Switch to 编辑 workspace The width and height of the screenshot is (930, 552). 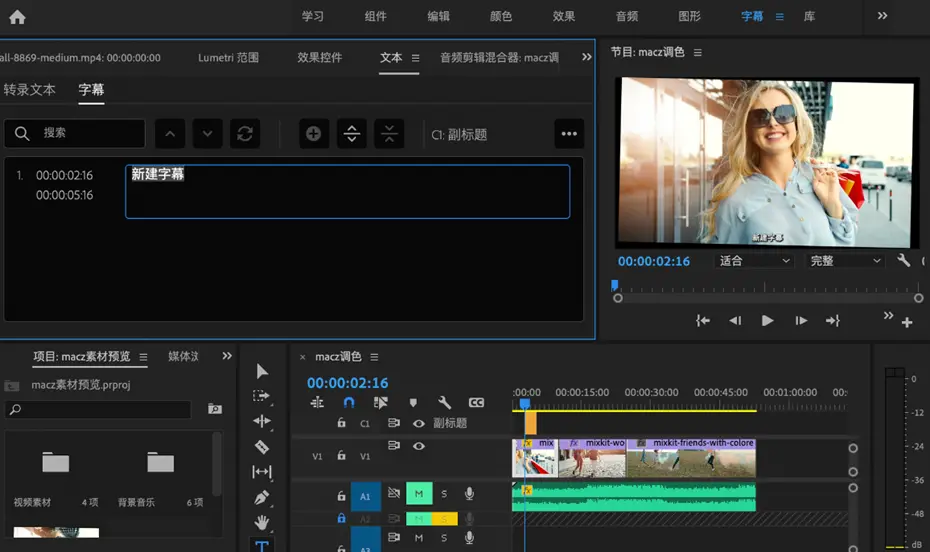coord(438,17)
